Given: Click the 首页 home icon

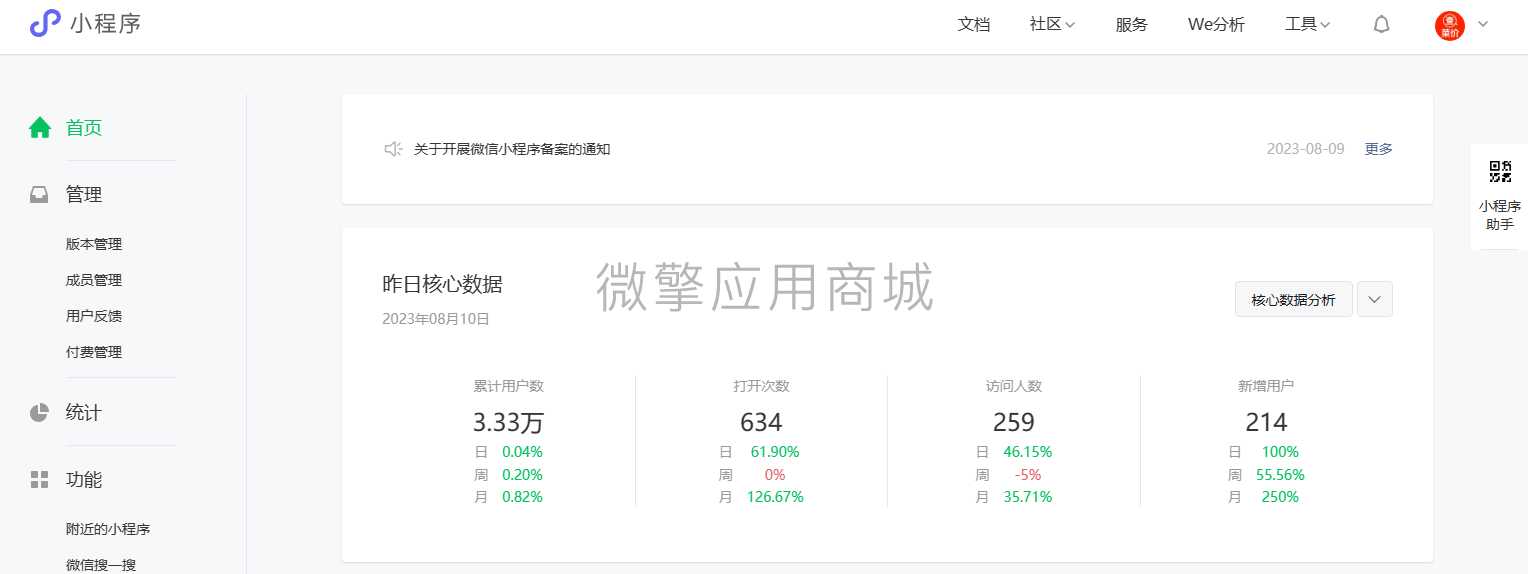Looking at the screenshot, I should (x=40, y=128).
